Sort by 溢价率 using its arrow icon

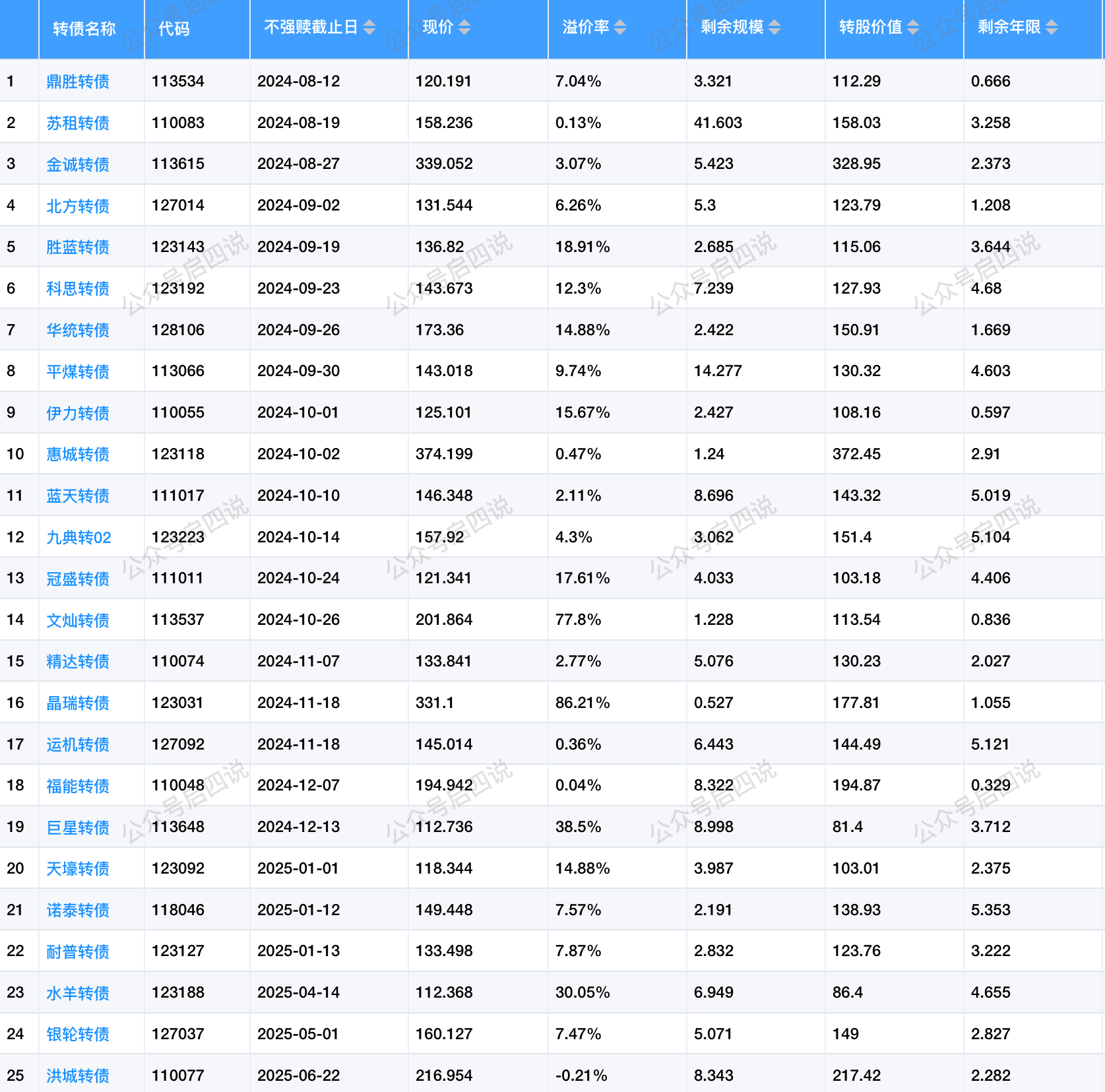click(620, 27)
